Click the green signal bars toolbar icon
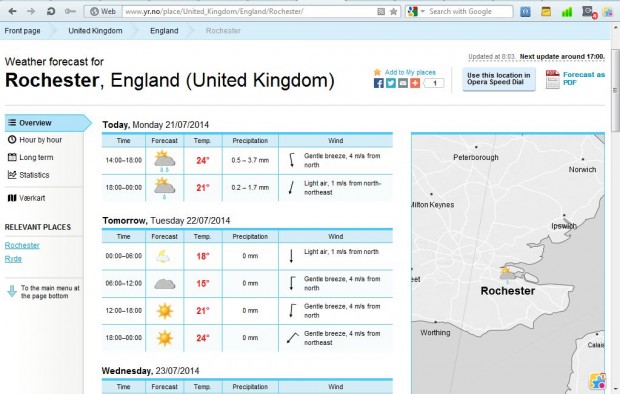Image resolution: width=620 pixels, height=394 pixels. tap(567, 11)
